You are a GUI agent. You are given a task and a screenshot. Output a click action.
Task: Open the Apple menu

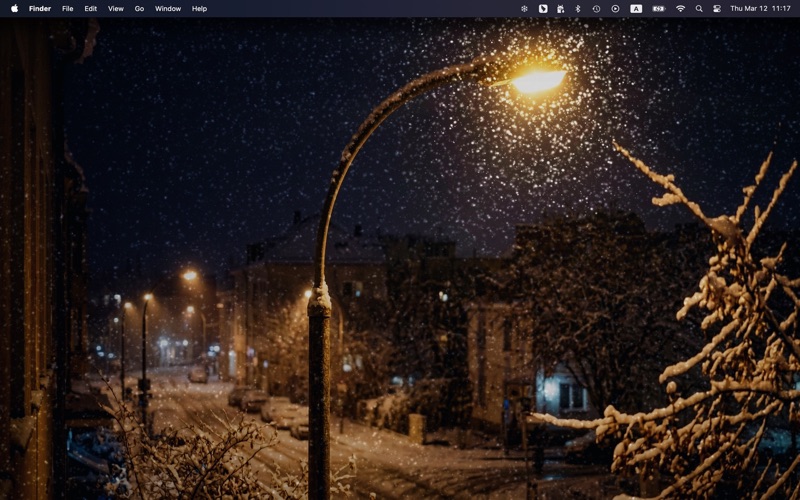click(14, 8)
